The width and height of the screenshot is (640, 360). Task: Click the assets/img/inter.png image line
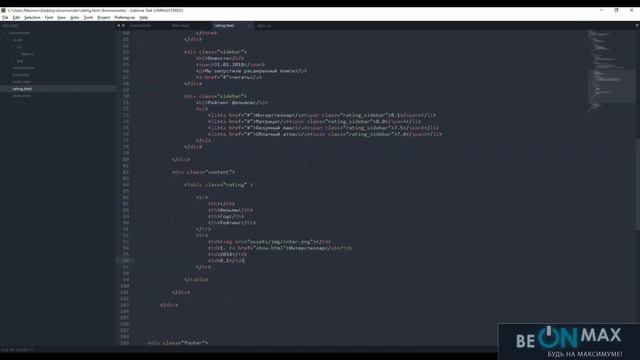(x=269, y=242)
